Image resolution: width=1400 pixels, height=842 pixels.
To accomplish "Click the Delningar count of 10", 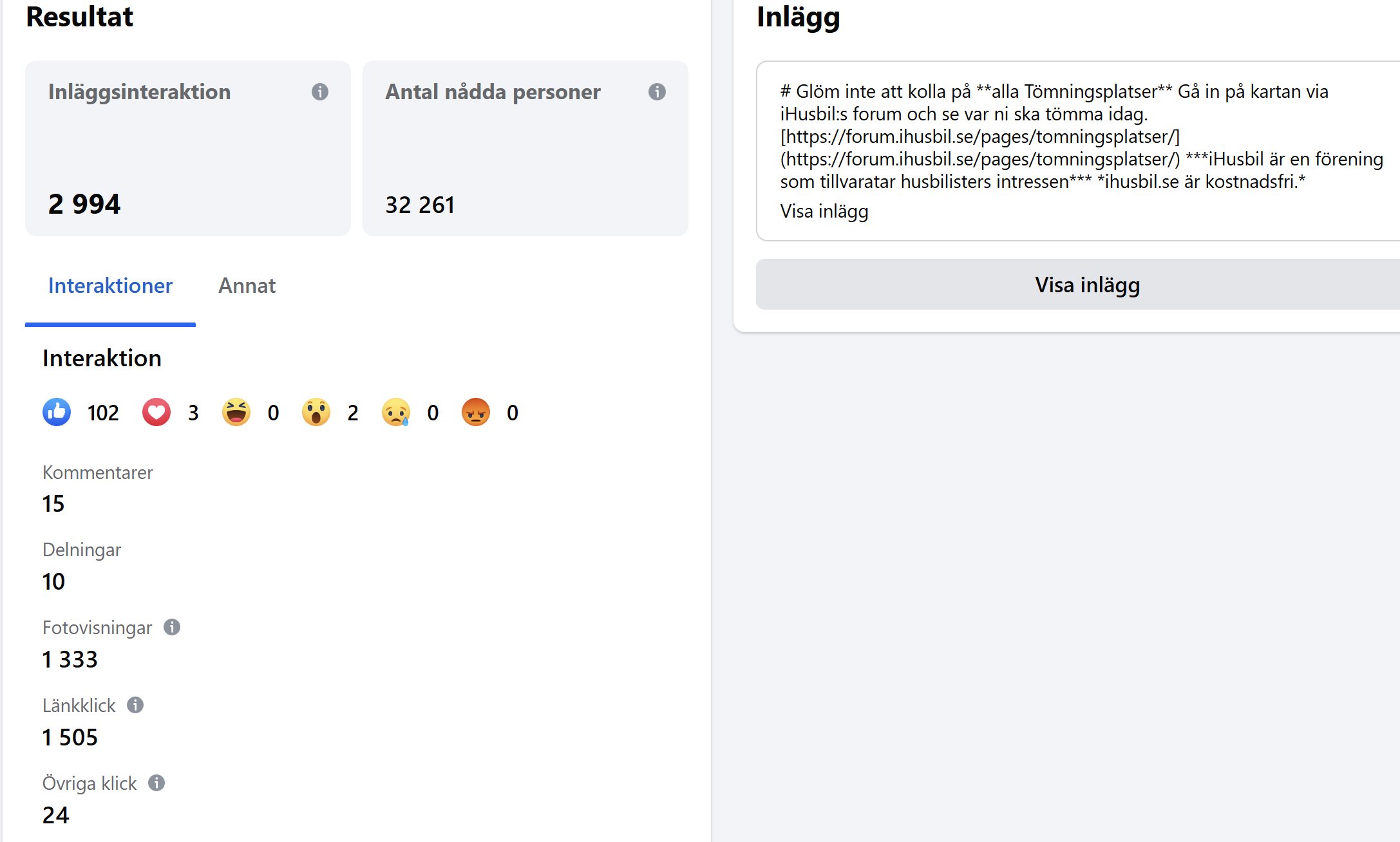I will coord(53,581).
